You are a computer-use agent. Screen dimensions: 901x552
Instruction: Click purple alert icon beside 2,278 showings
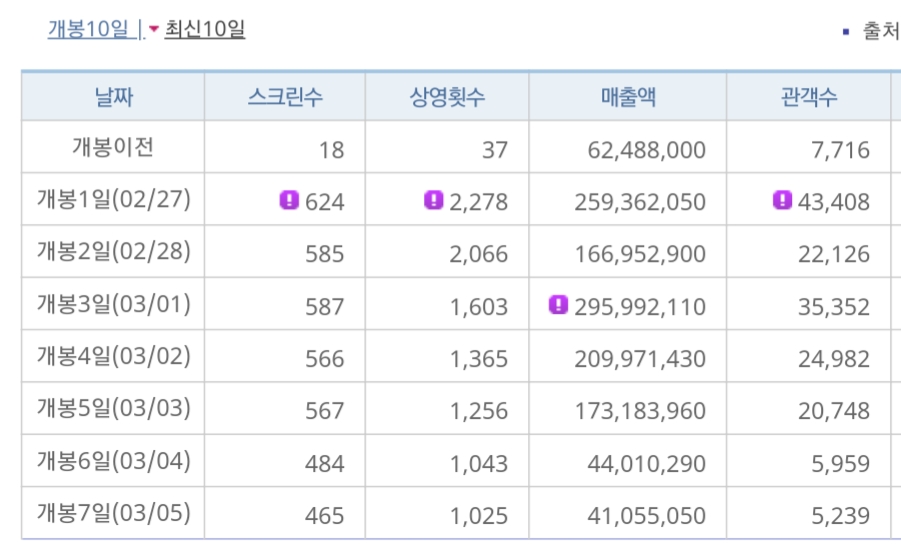pyautogui.click(x=433, y=201)
